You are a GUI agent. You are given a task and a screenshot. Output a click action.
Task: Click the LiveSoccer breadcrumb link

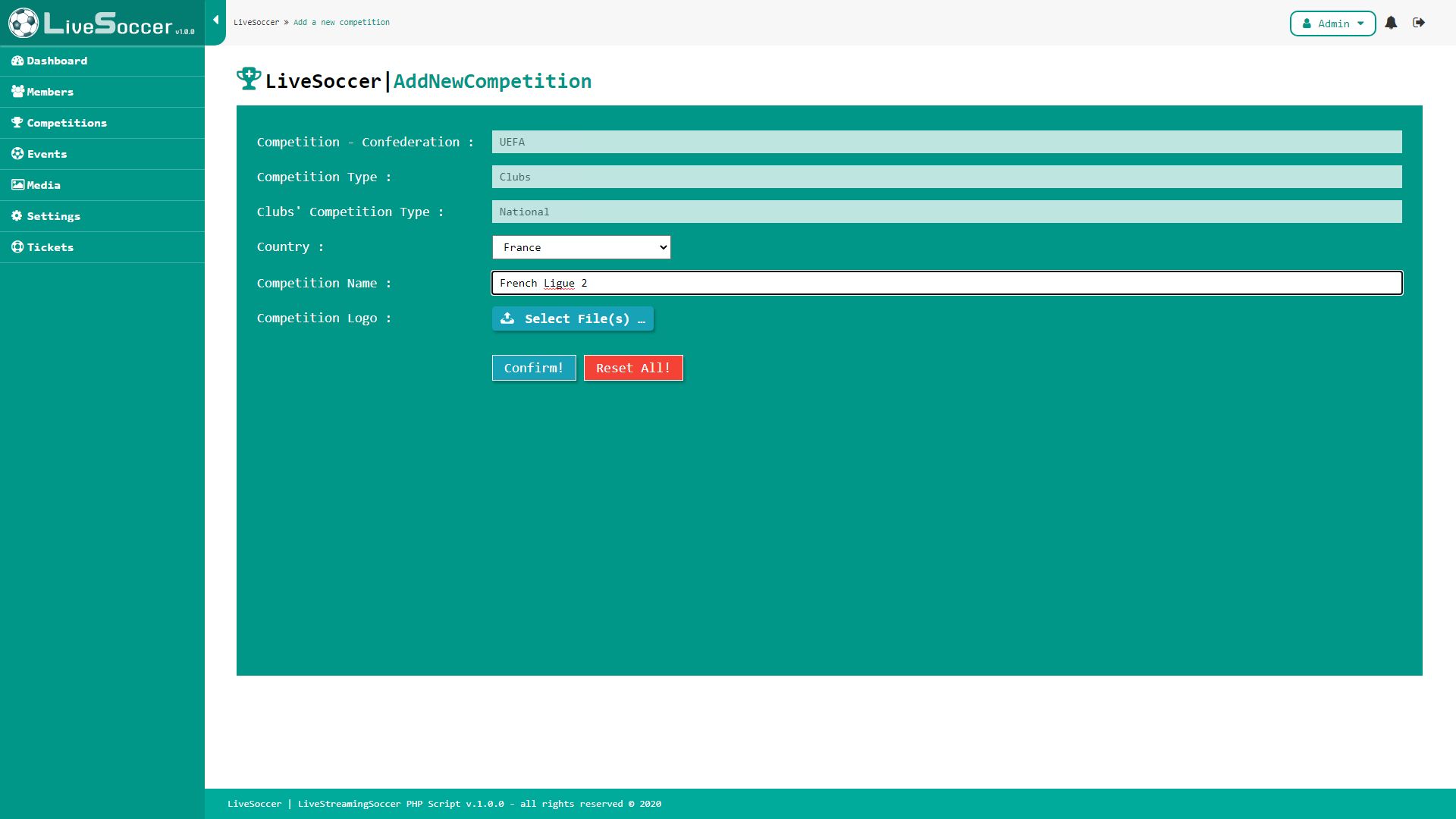click(256, 23)
